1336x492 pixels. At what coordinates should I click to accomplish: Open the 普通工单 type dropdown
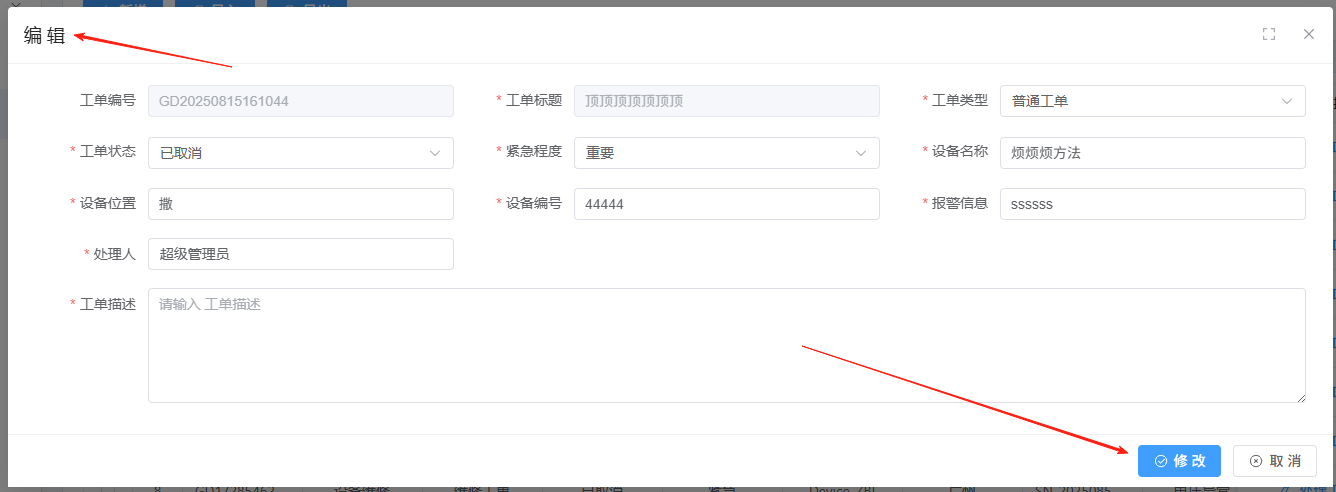pyautogui.click(x=1140, y=101)
